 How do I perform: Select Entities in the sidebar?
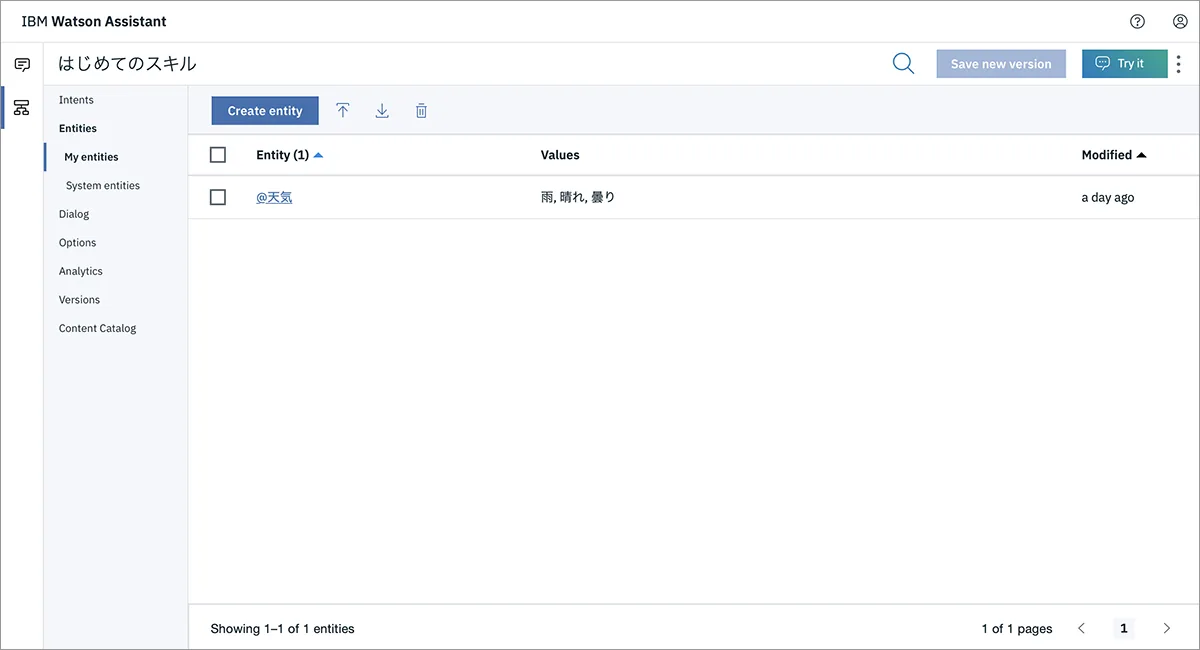pyautogui.click(x=78, y=128)
